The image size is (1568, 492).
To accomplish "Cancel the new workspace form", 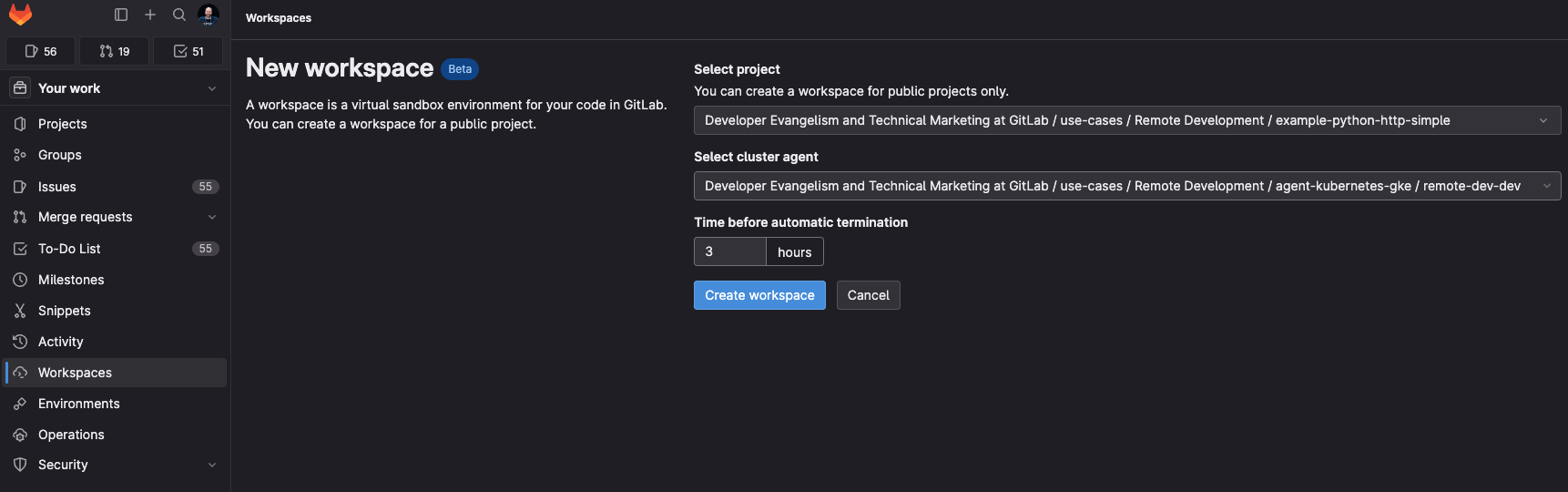I will 869,295.
